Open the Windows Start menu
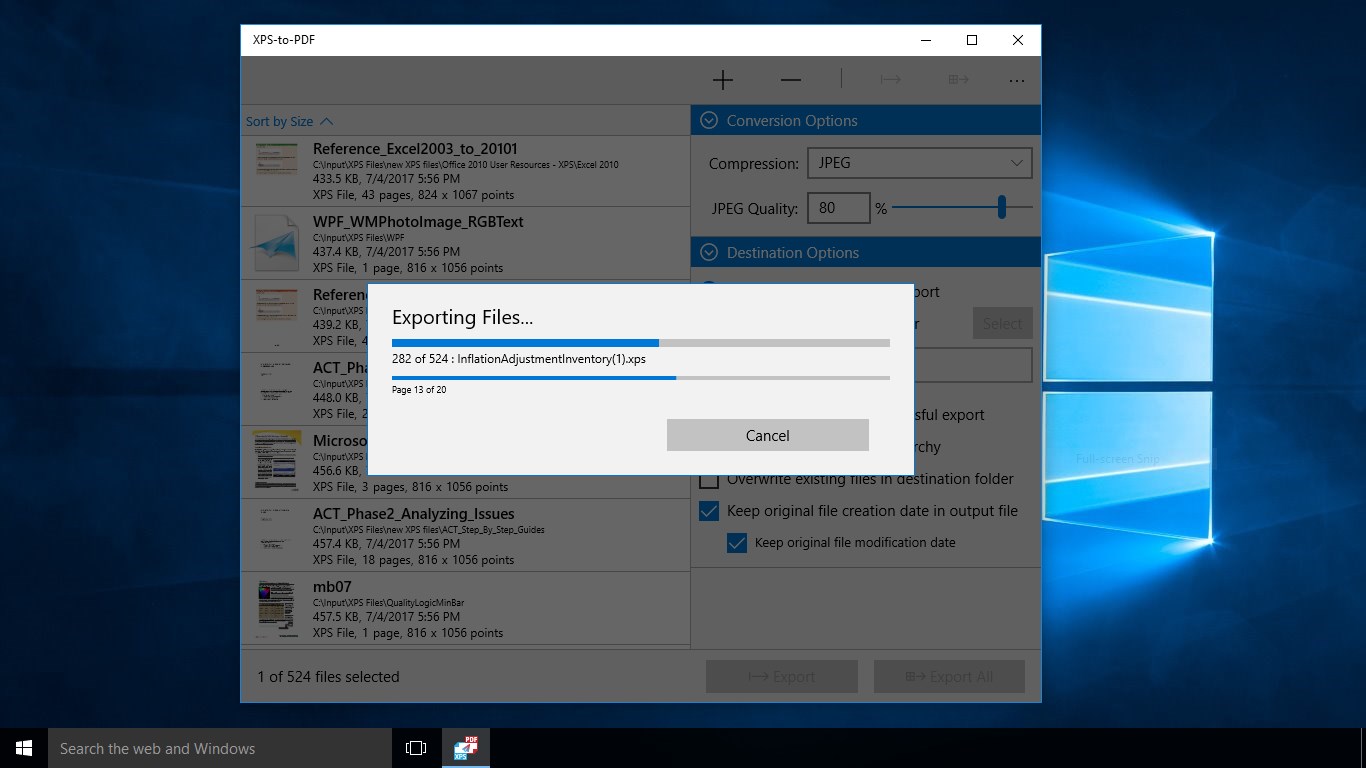 (x=24, y=748)
